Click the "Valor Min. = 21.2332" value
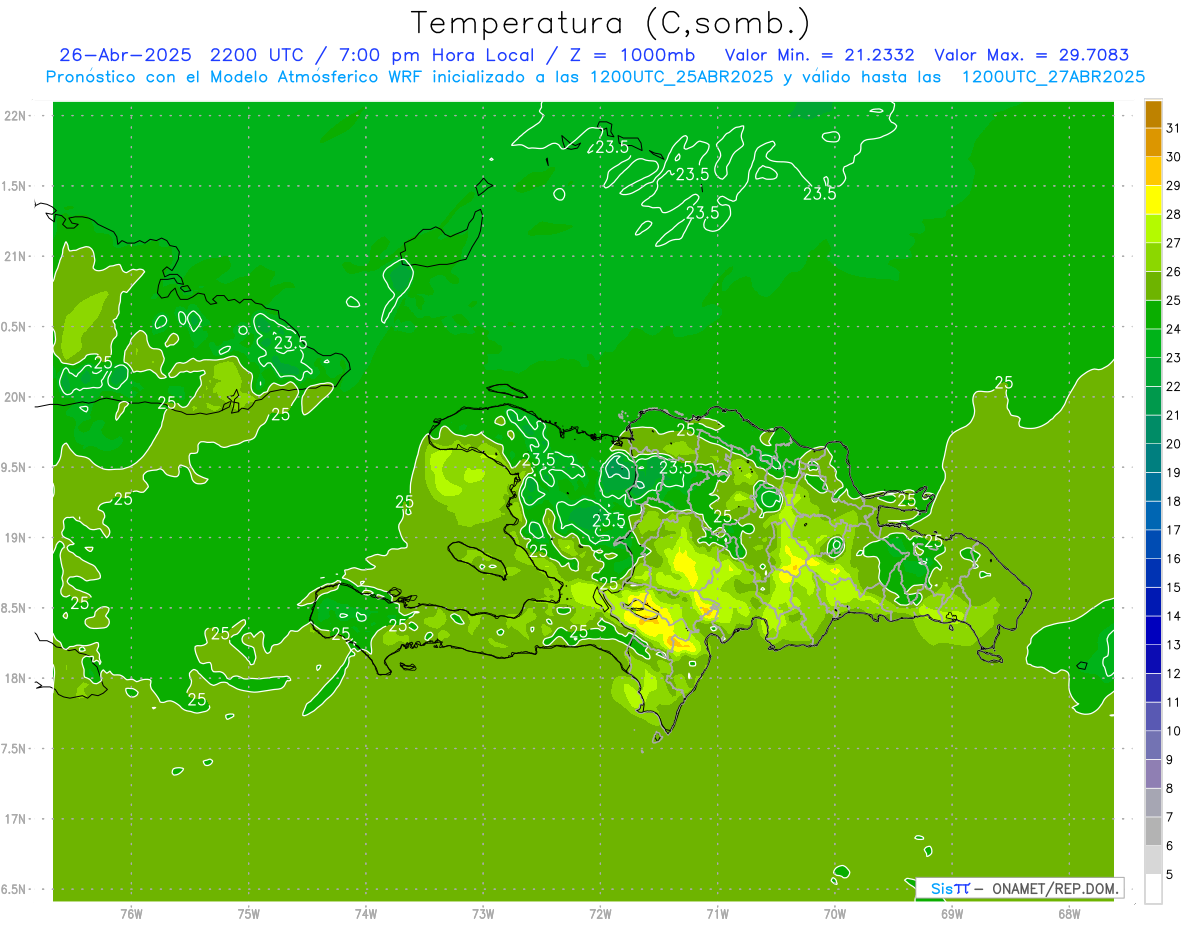This screenshot has width=1200, height=927. [819, 55]
